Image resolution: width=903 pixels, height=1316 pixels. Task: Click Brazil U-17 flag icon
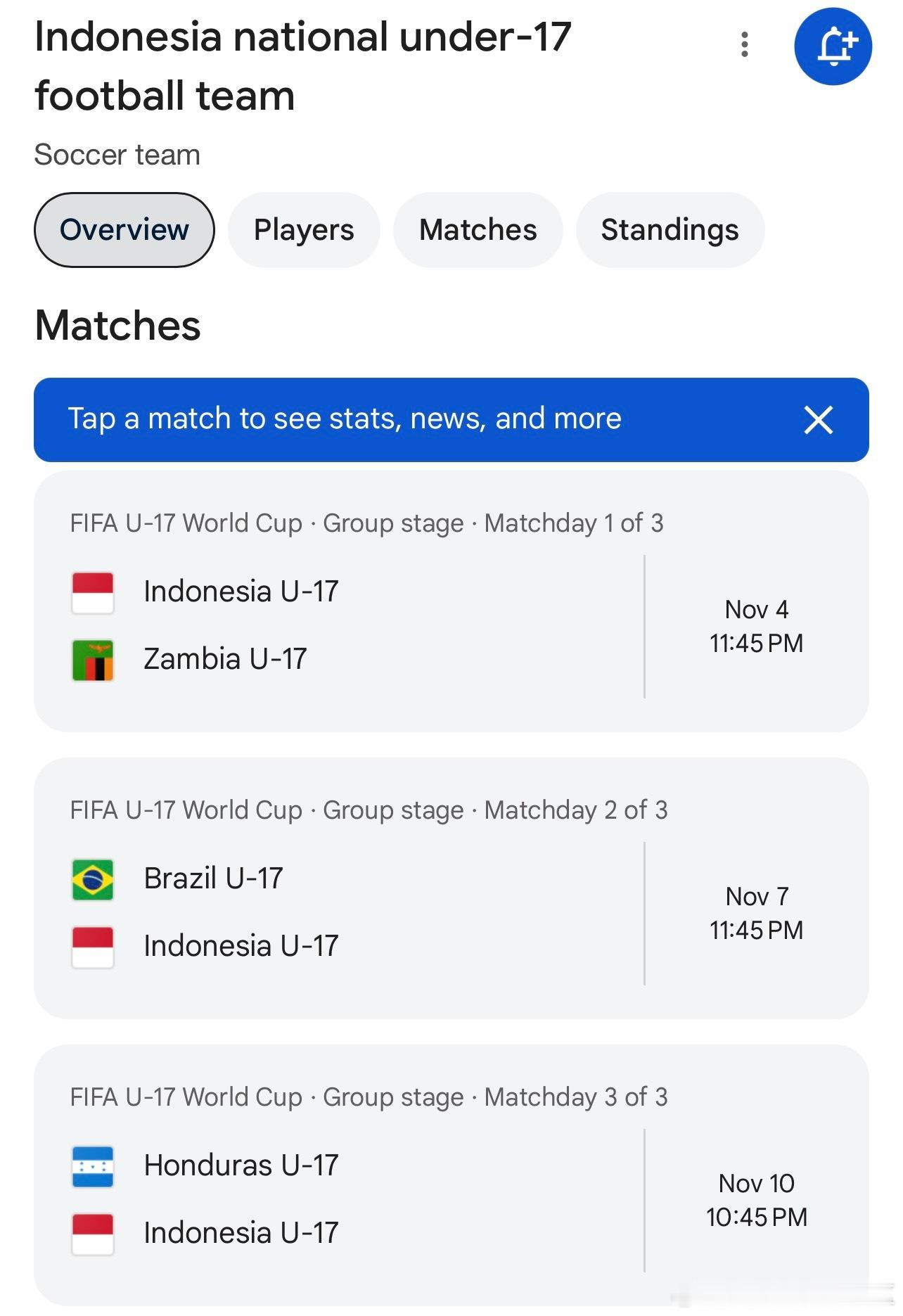[x=93, y=879]
